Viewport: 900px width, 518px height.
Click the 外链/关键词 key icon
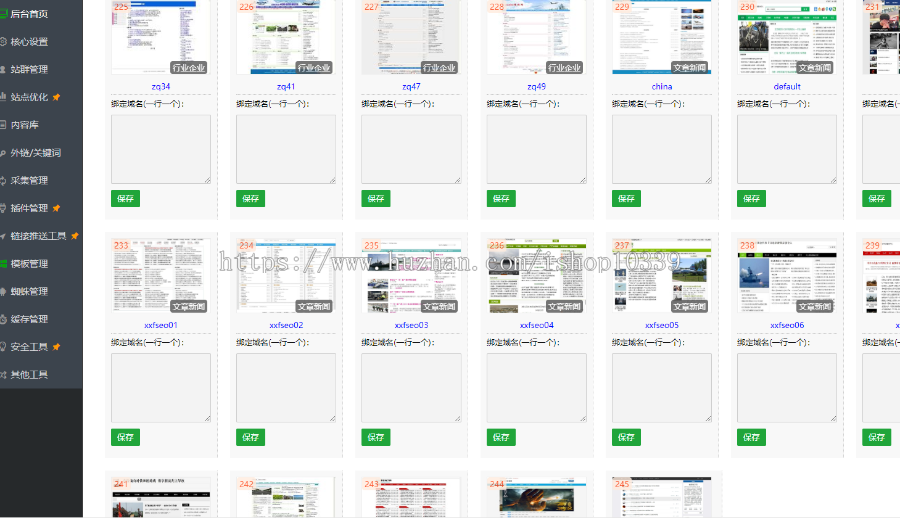(4, 153)
